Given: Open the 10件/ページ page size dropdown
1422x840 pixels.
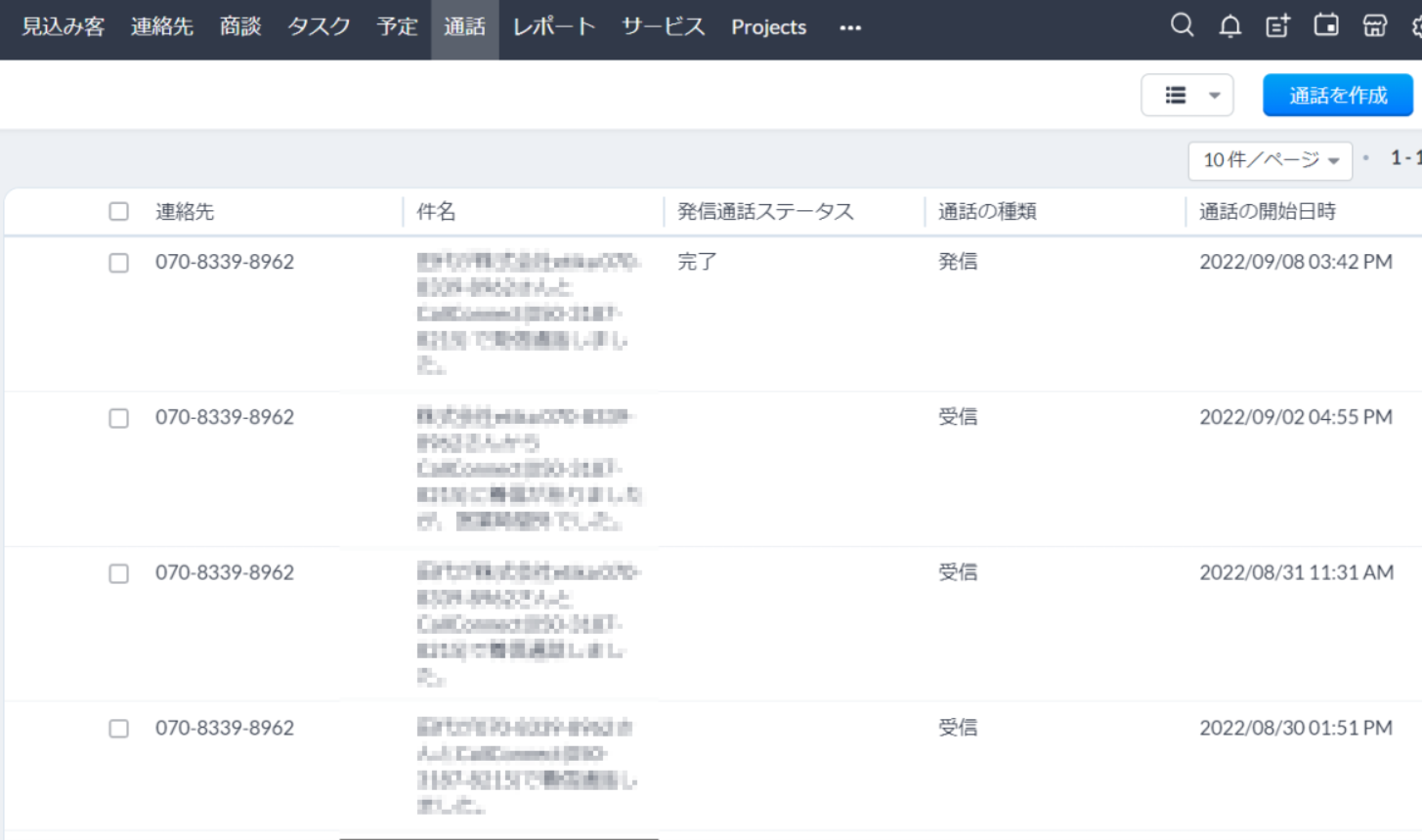Looking at the screenshot, I should [x=1270, y=160].
